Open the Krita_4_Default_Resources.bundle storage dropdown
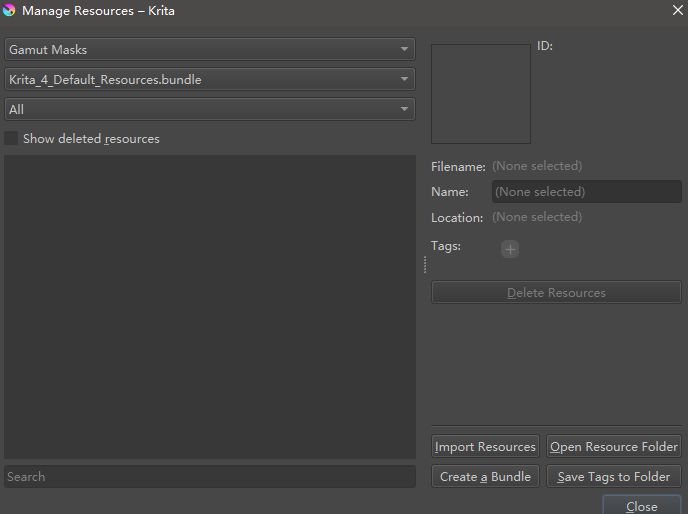Image resolution: width=688 pixels, height=514 pixels. click(x=209, y=79)
